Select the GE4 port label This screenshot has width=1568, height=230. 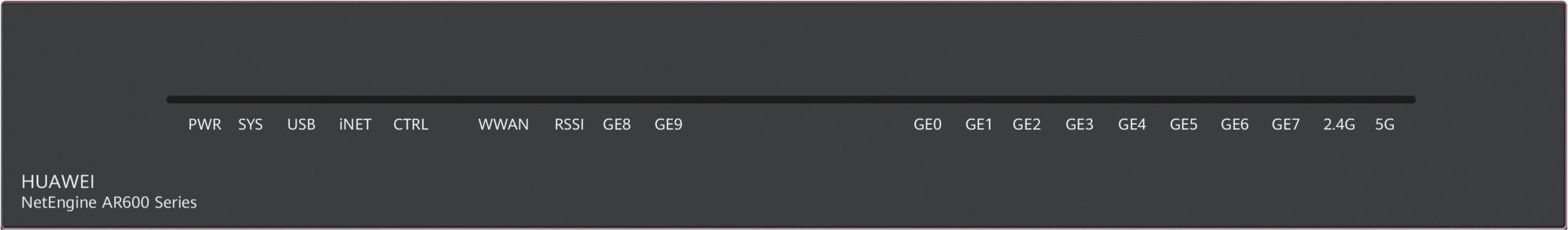tap(1132, 124)
